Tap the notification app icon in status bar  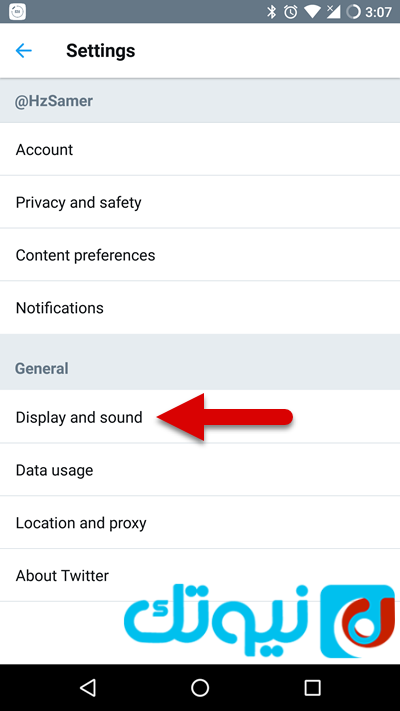pos(17,12)
